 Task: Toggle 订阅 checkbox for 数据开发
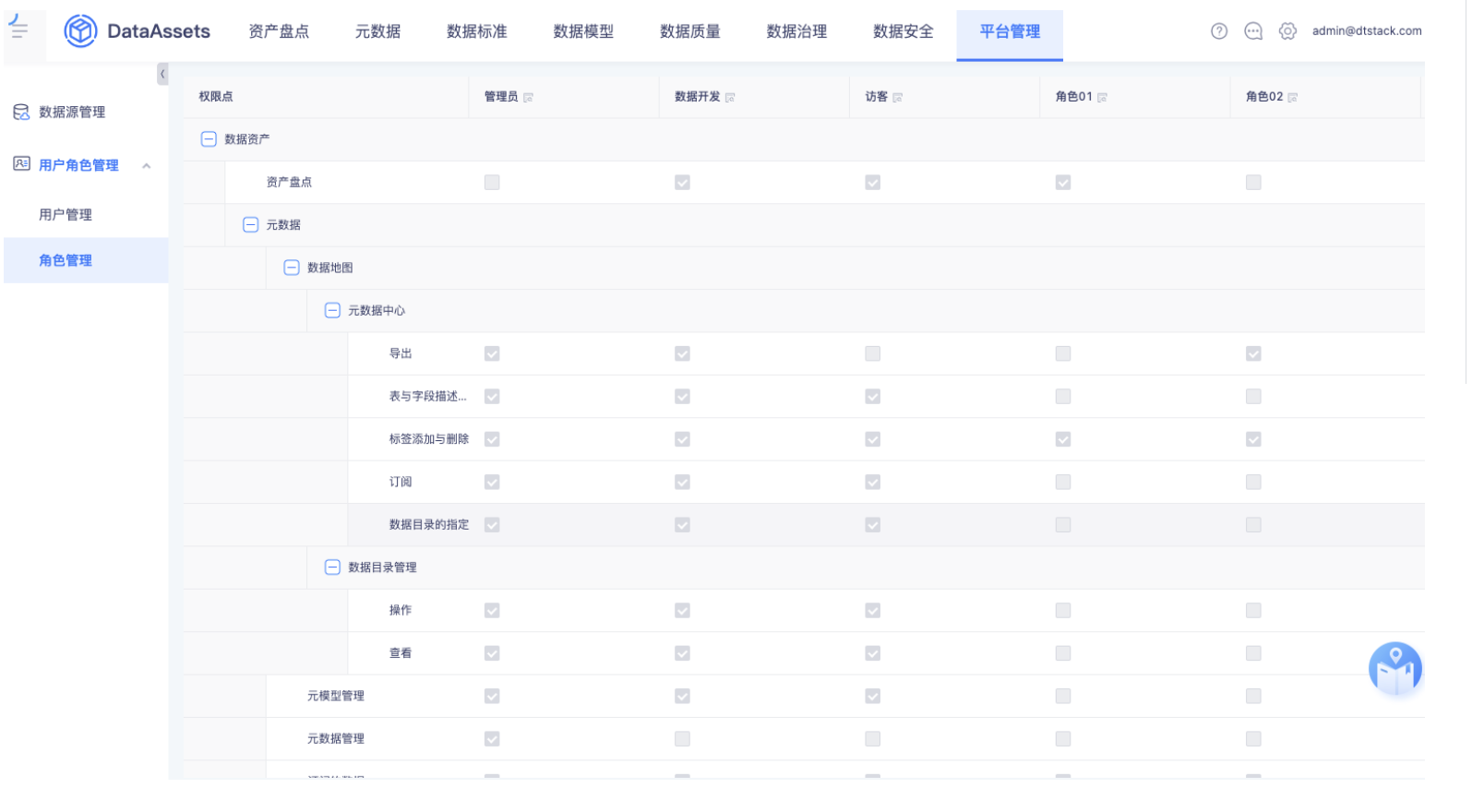click(682, 482)
